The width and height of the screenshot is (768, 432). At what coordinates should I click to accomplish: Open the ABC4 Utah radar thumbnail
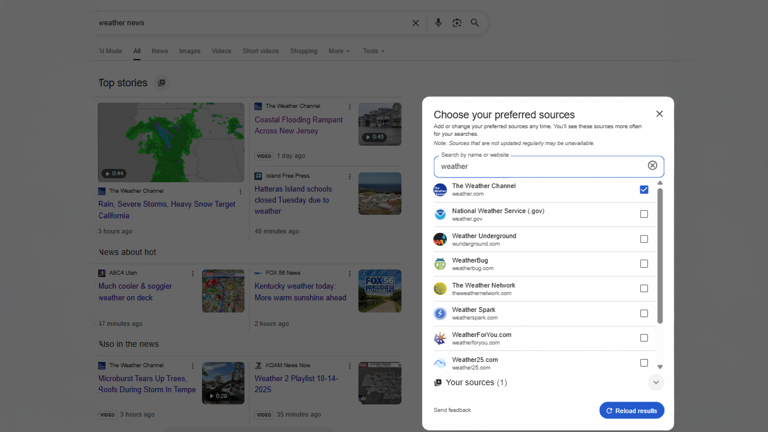click(x=223, y=291)
